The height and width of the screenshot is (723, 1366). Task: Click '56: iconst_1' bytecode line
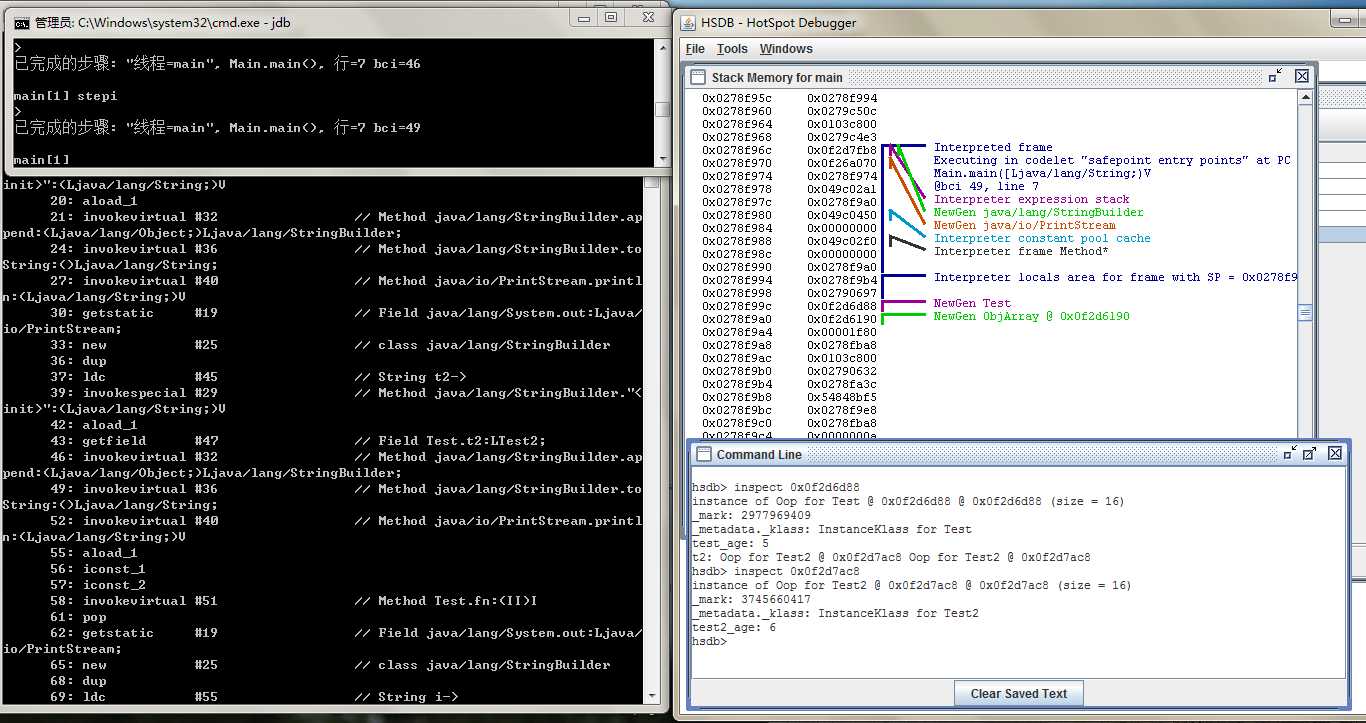point(97,568)
